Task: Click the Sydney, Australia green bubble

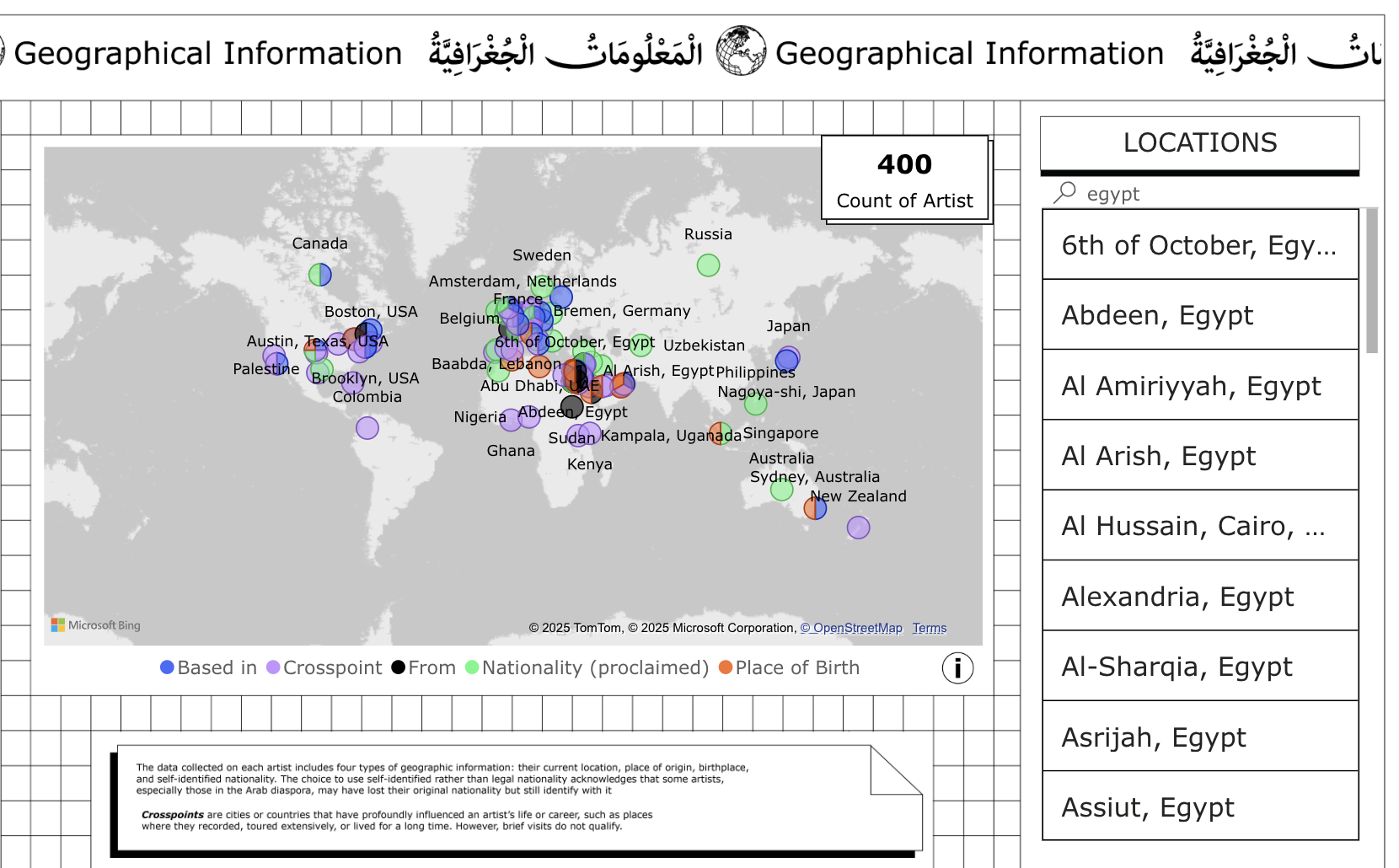Action: tap(782, 489)
